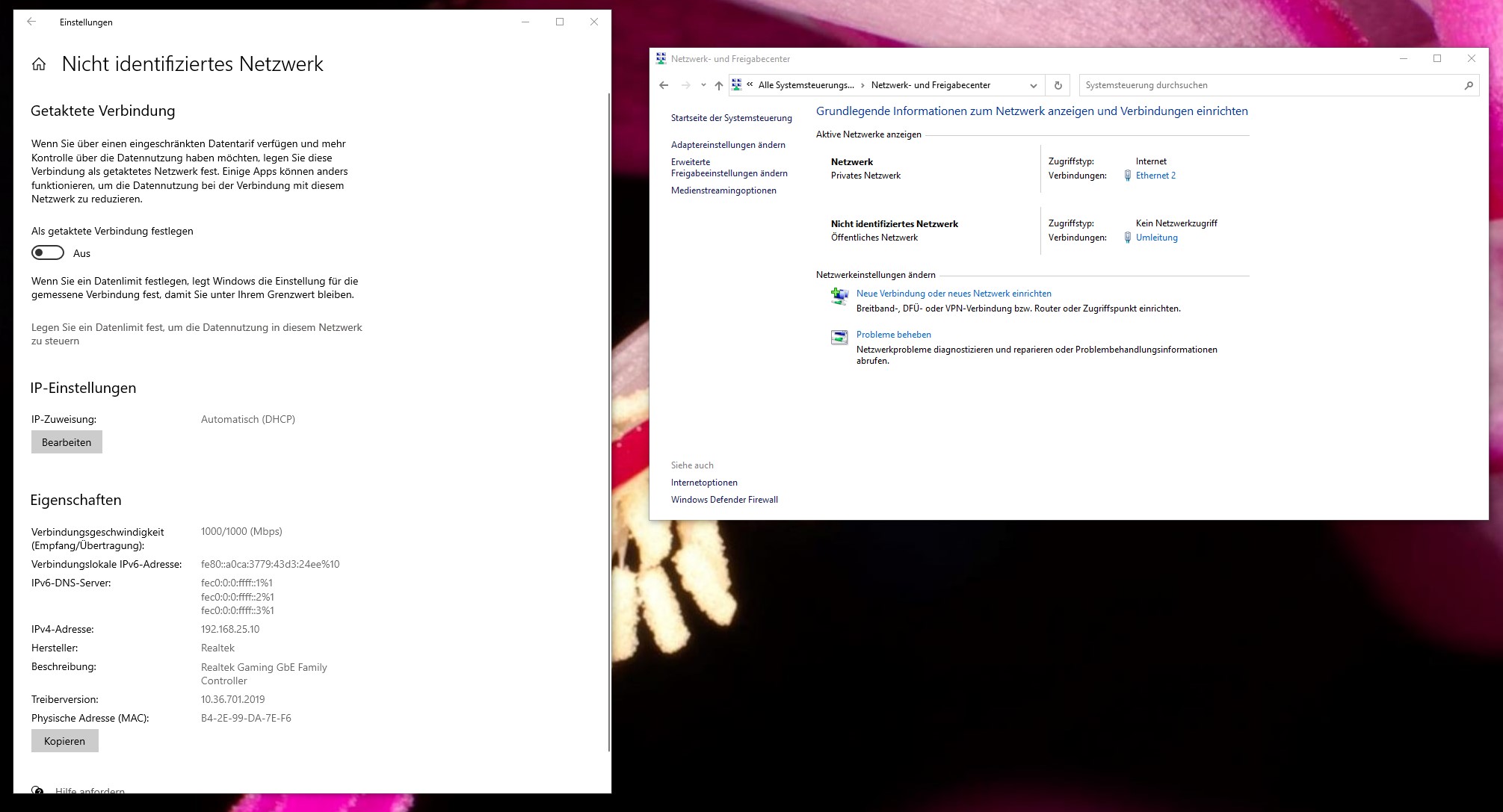
Task: Click the back arrow in Einstellungen window
Action: [x=31, y=22]
